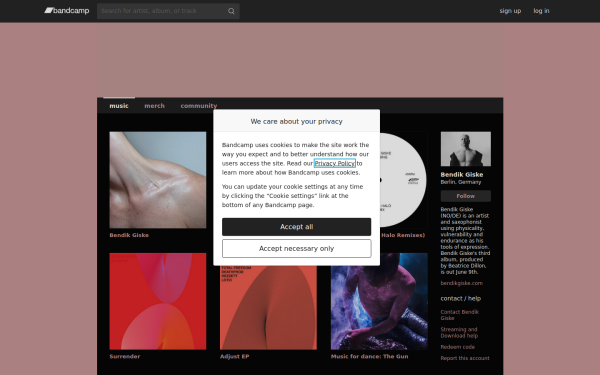Open the log in link
This screenshot has height=375, width=600.
click(x=541, y=11)
